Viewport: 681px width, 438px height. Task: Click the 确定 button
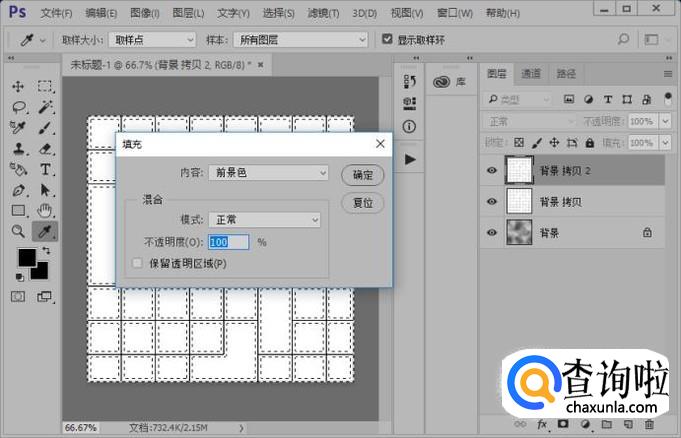coord(363,175)
